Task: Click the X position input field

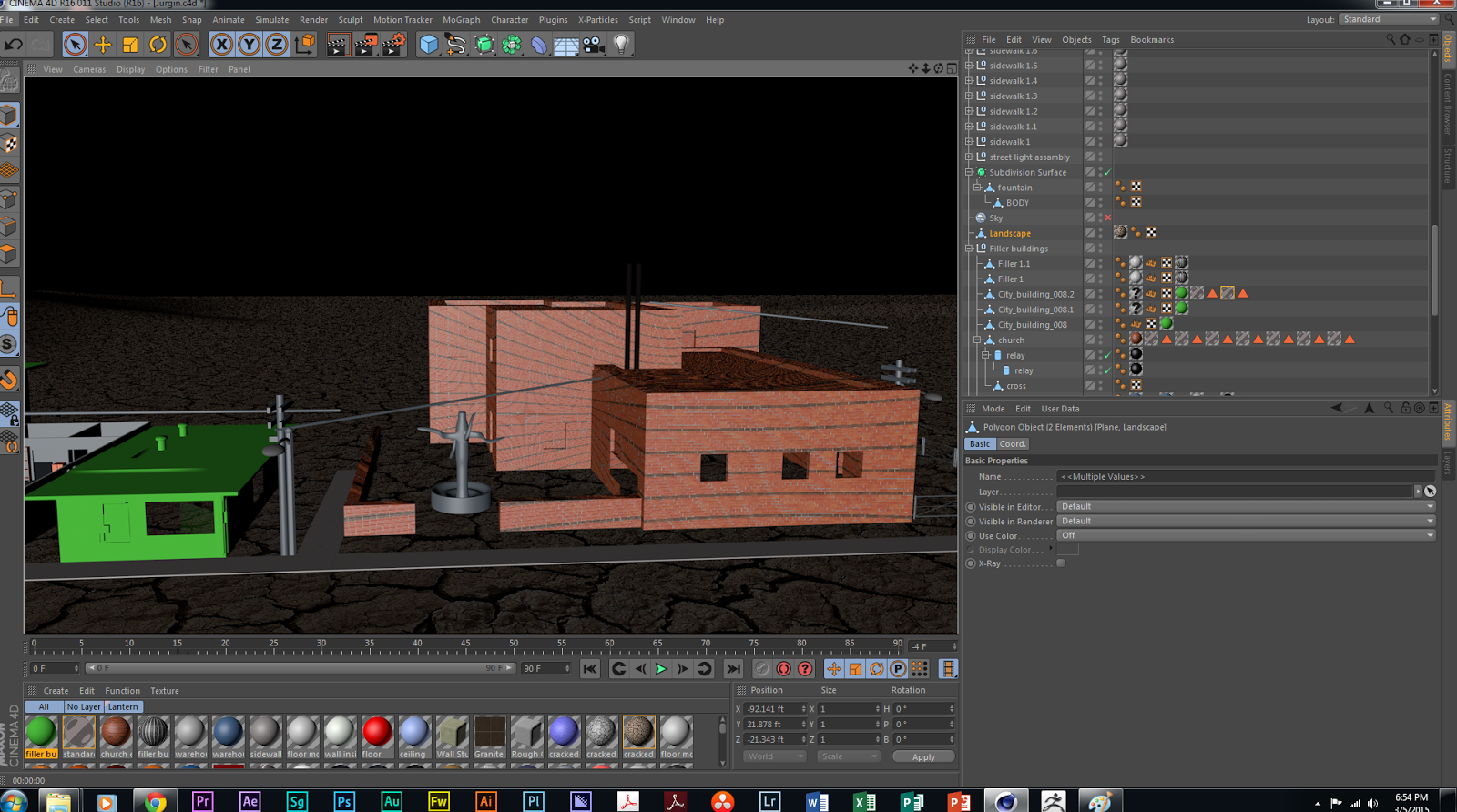Action: point(775,709)
